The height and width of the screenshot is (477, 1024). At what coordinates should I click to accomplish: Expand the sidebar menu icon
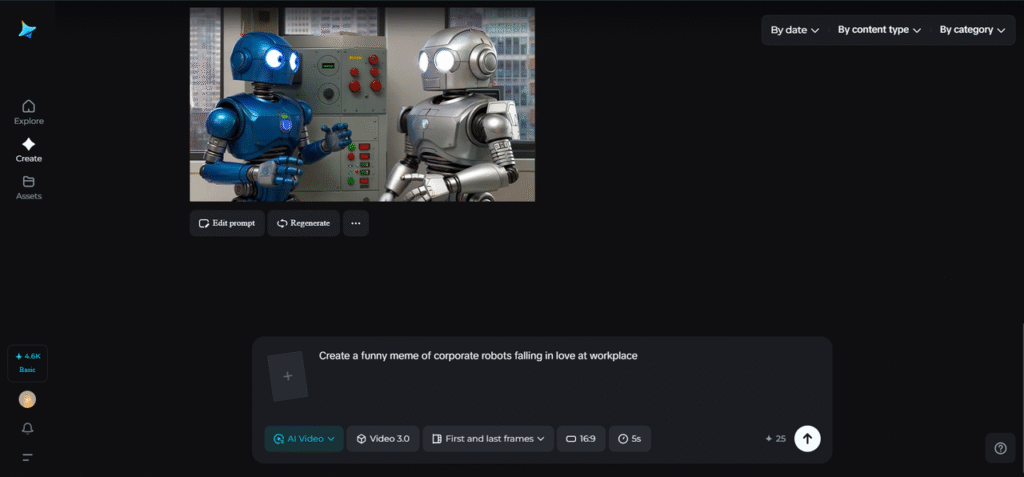pyautogui.click(x=27, y=457)
